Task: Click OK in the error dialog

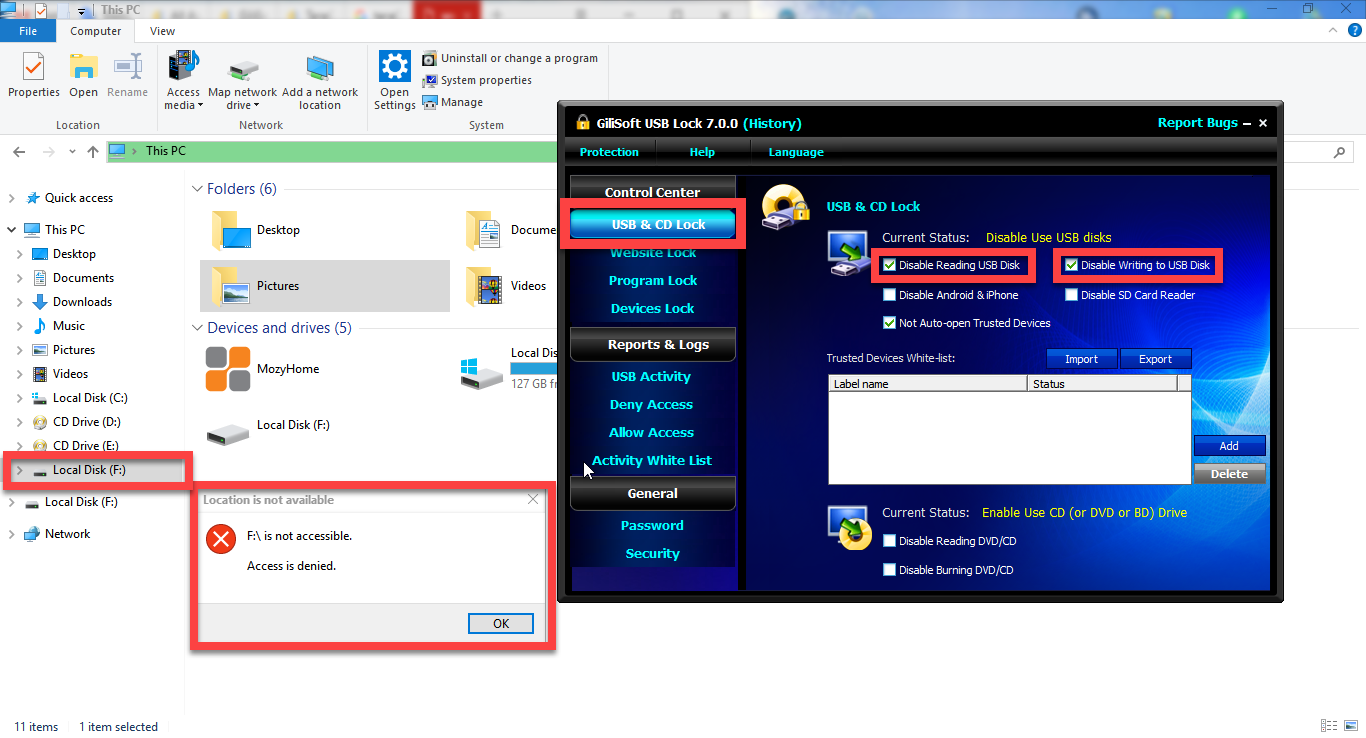Action: tap(501, 623)
